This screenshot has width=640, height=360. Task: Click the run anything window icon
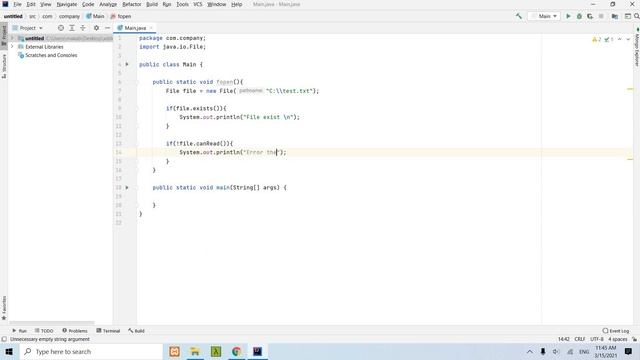coord(628,16)
